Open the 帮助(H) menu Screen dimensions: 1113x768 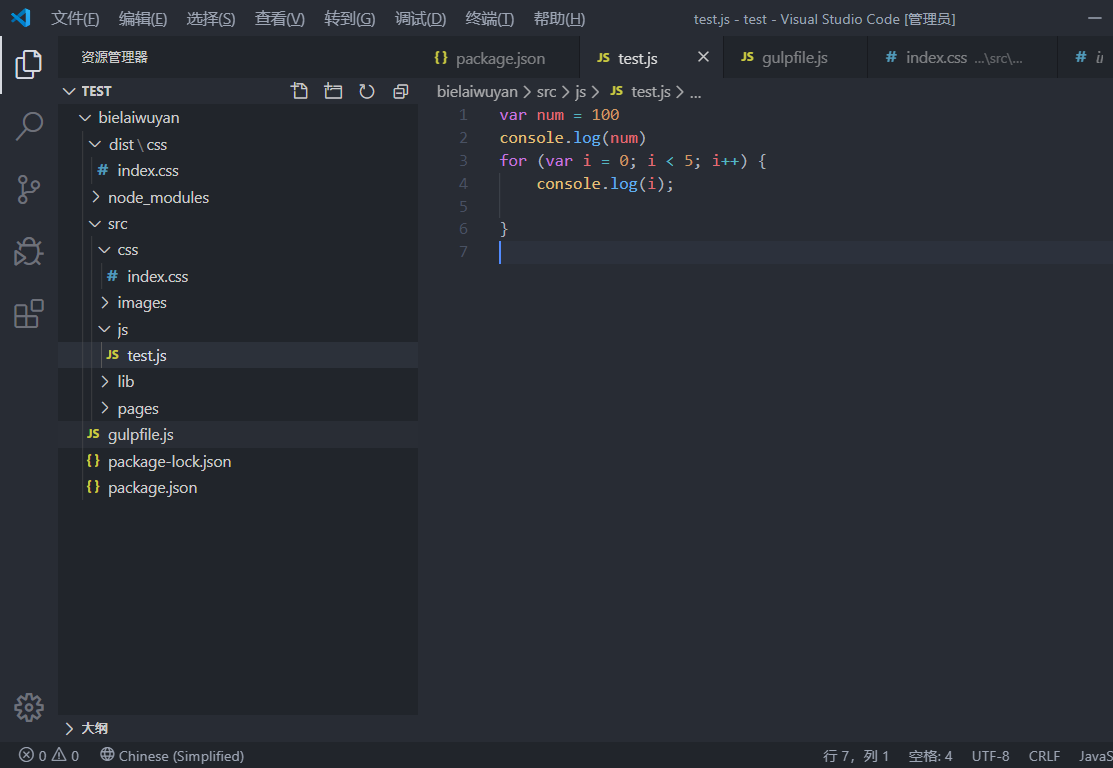pyautogui.click(x=559, y=18)
